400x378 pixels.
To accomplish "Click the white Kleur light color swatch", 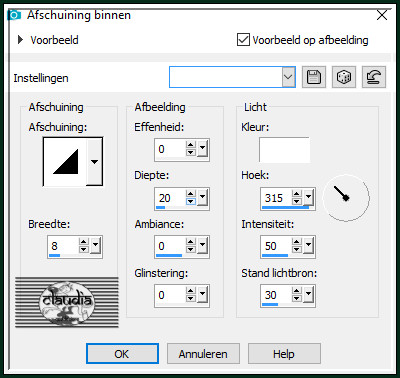I will [x=284, y=150].
